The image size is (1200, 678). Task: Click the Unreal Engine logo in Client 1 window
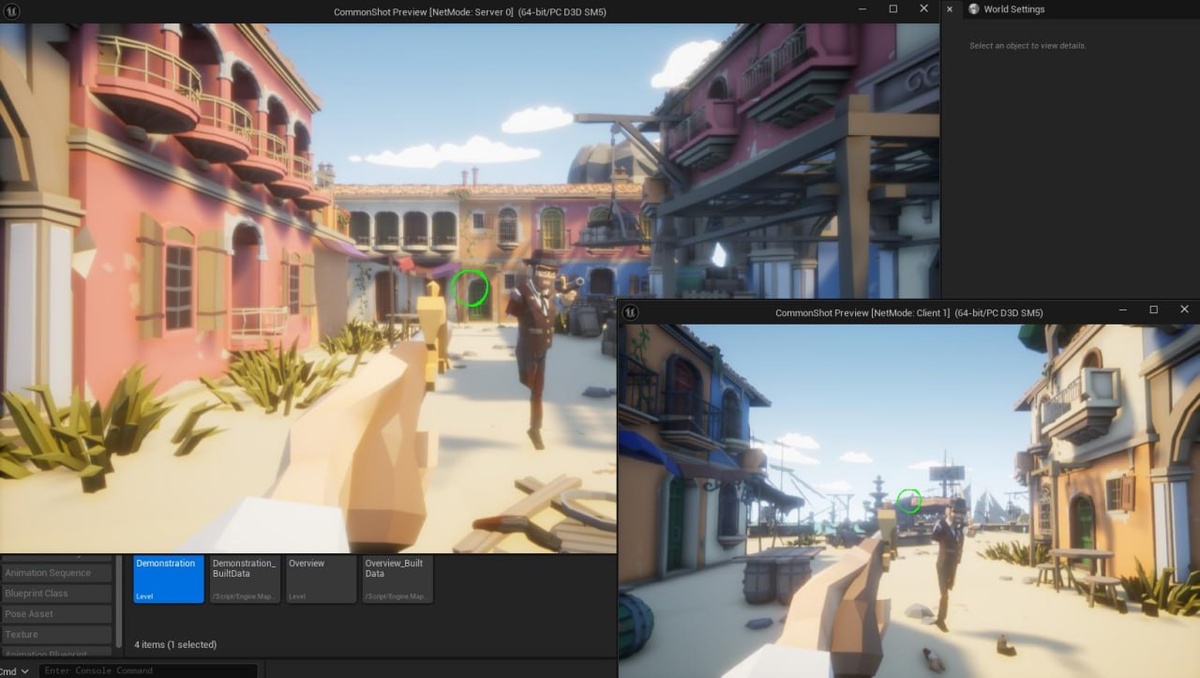click(630, 313)
